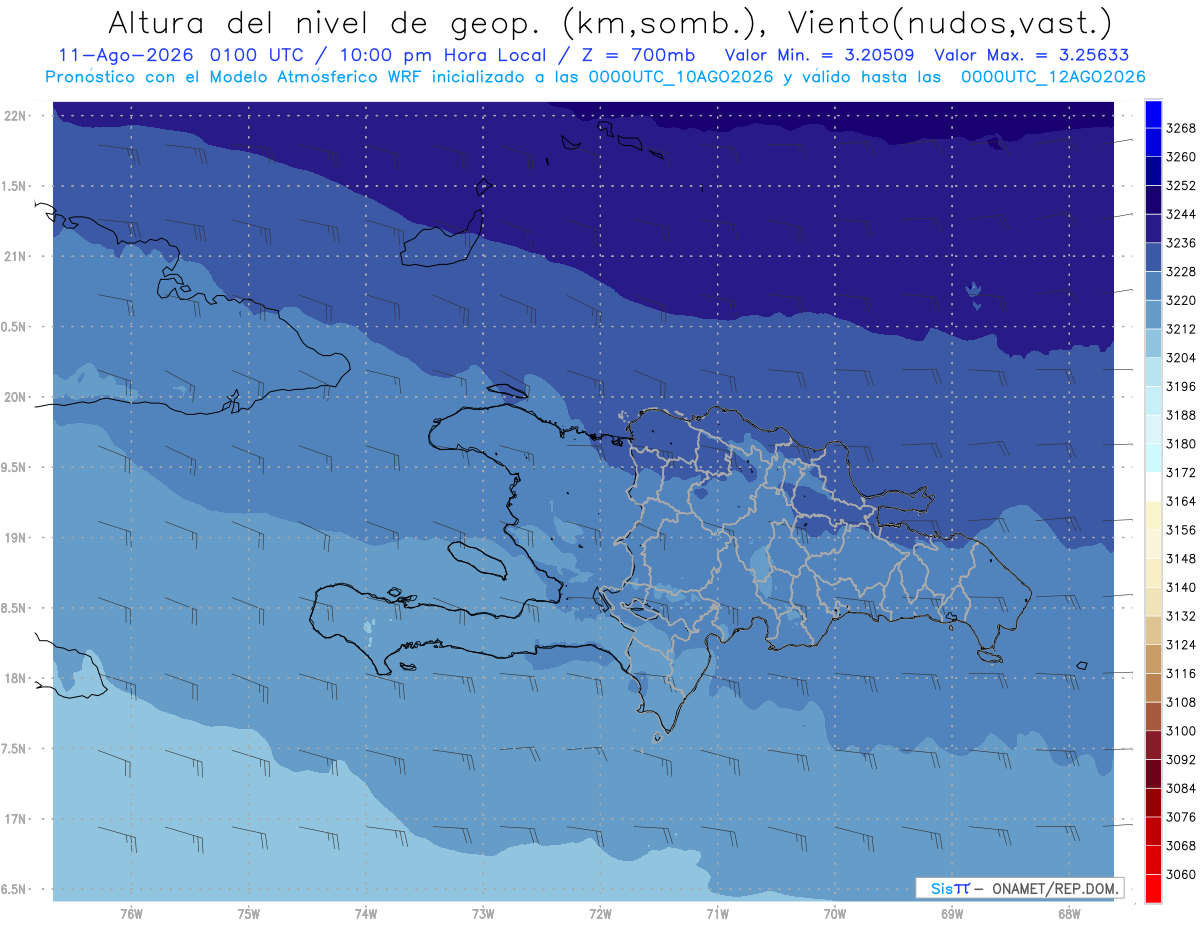1200x927 pixels.
Task: Click the 70W longitude axis label
Action: click(x=835, y=914)
